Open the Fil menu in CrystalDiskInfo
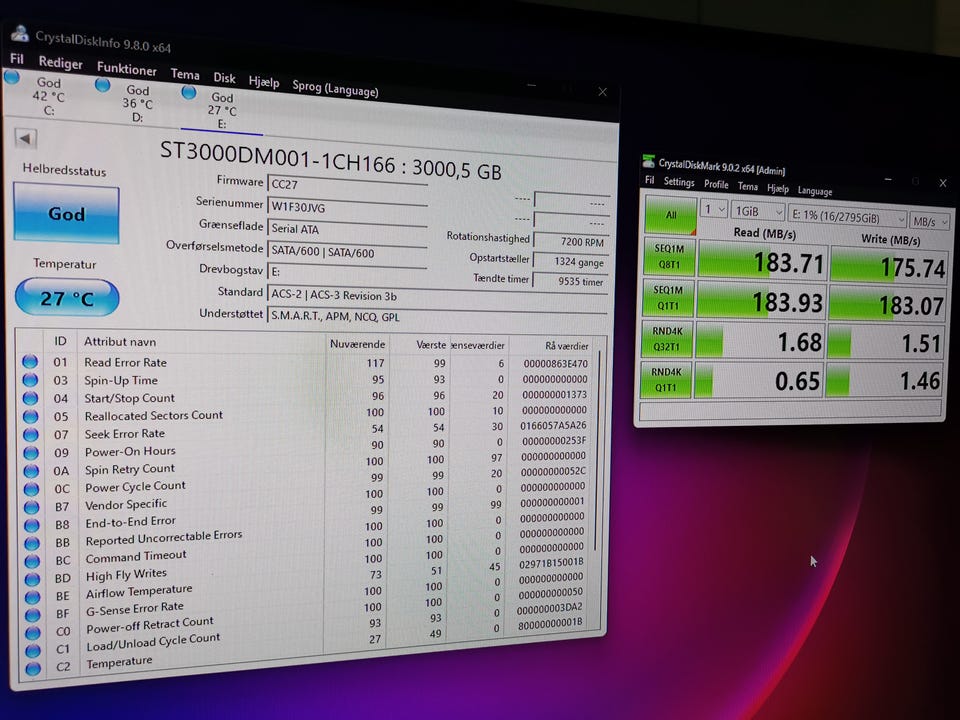The width and height of the screenshot is (960, 720). (x=17, y=59)
